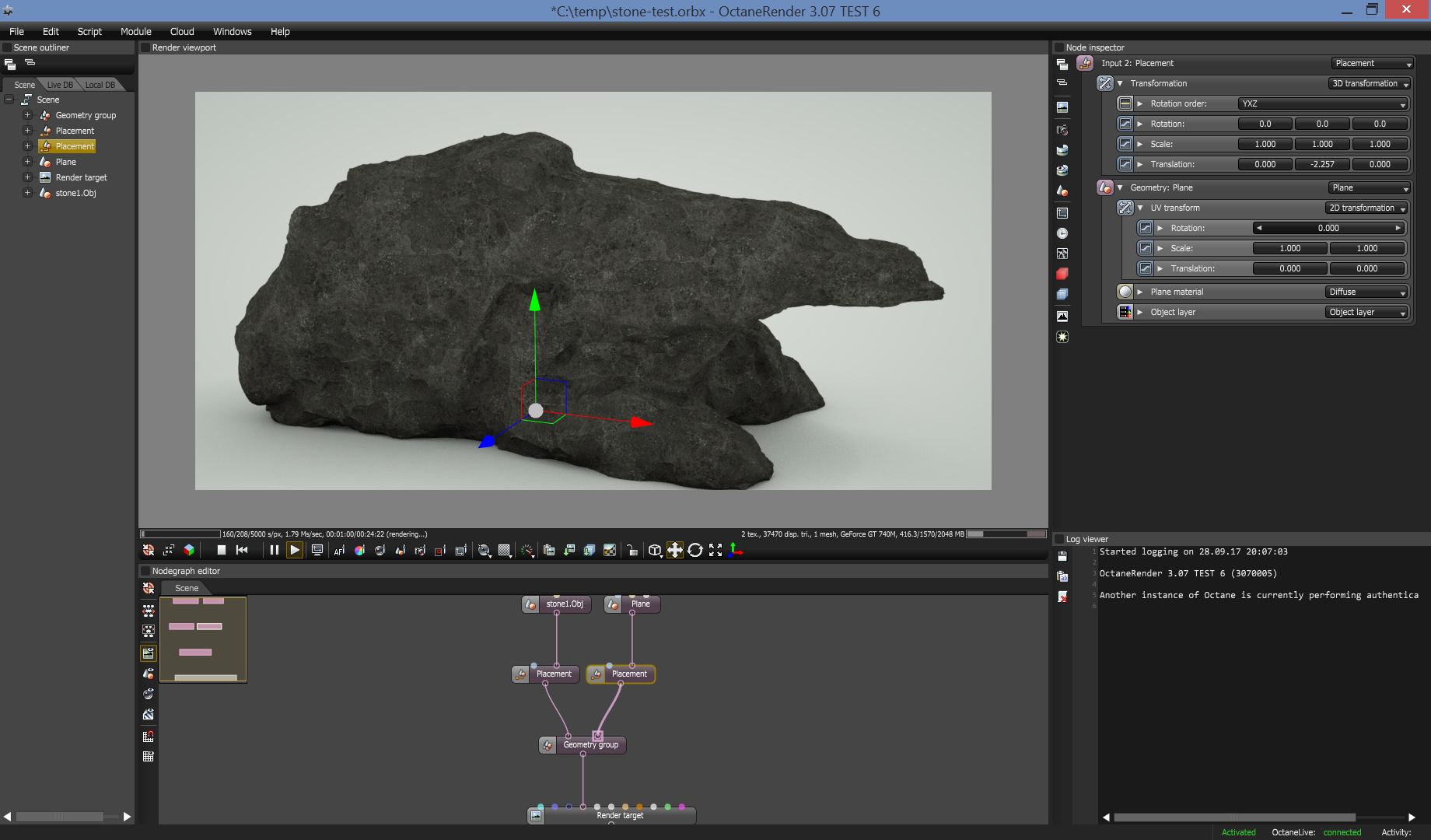This screenshot has height=840, width=1431.
Task: Switch to the Live DB tab
Action: pos(60,85)
